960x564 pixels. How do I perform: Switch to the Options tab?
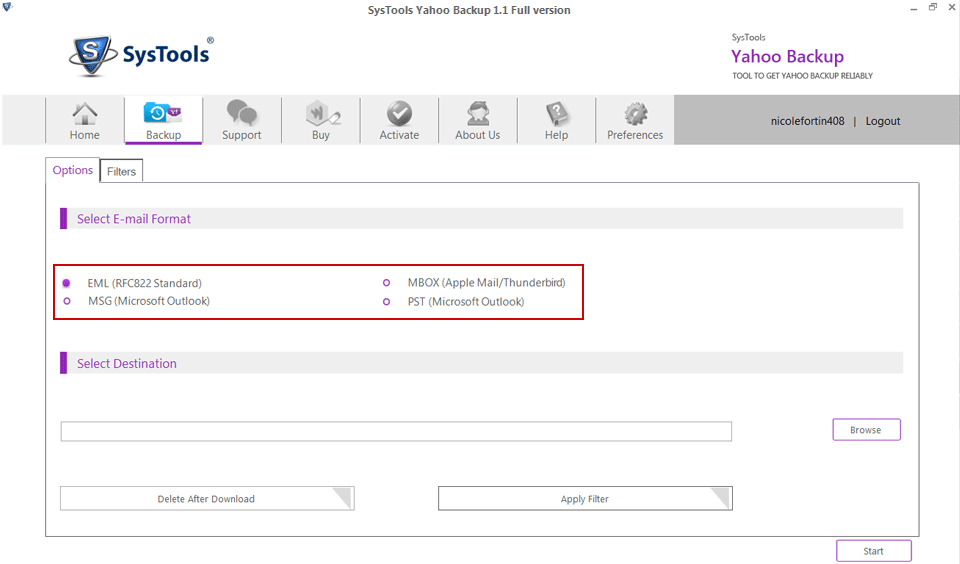pos(72,170)
